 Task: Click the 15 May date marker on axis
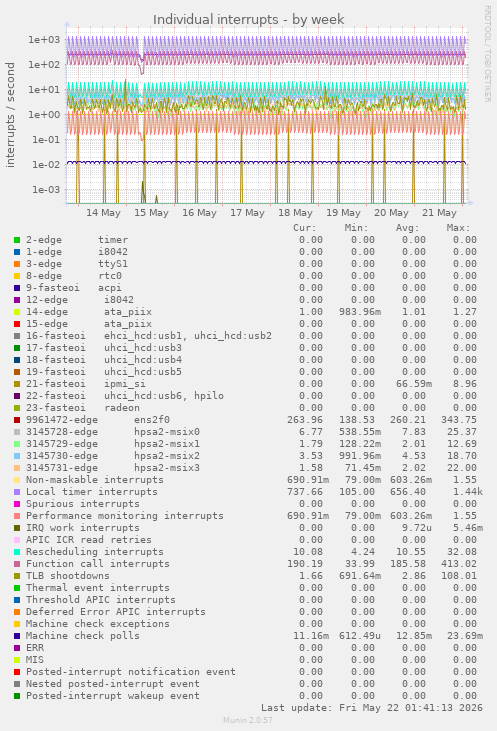(x=151, y=213)
